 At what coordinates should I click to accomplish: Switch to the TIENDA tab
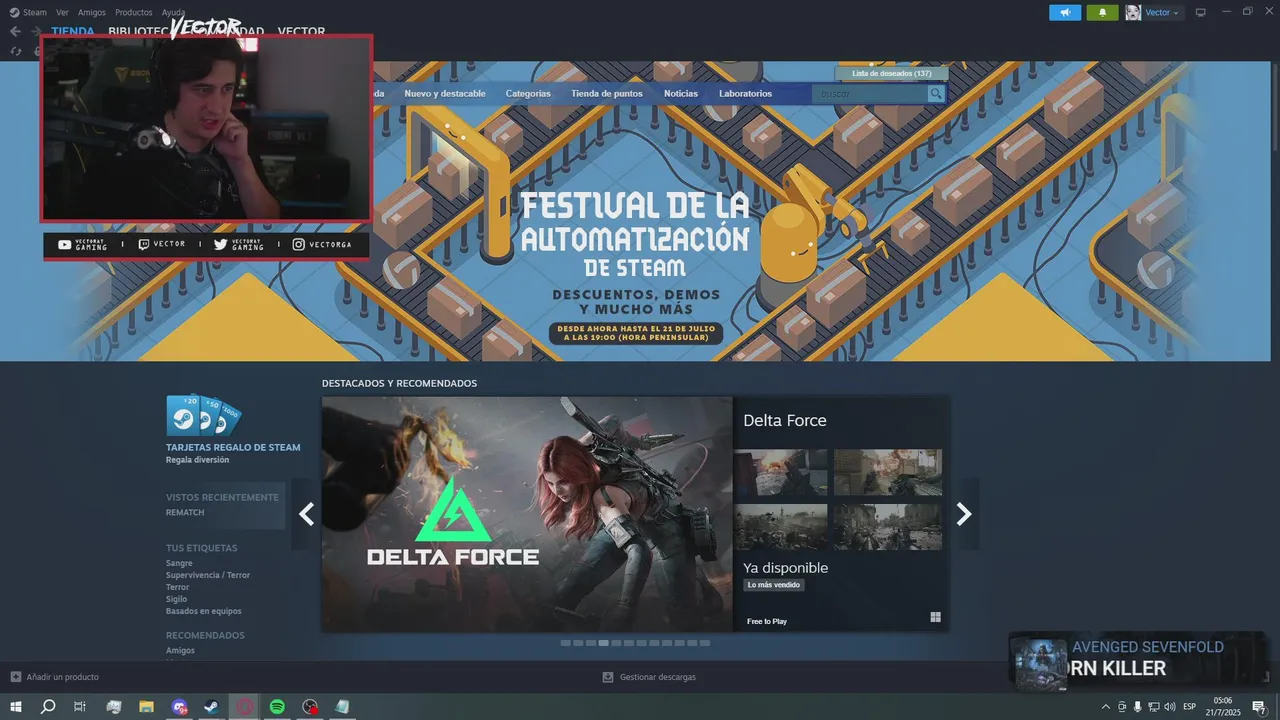(x=73, y=31)
